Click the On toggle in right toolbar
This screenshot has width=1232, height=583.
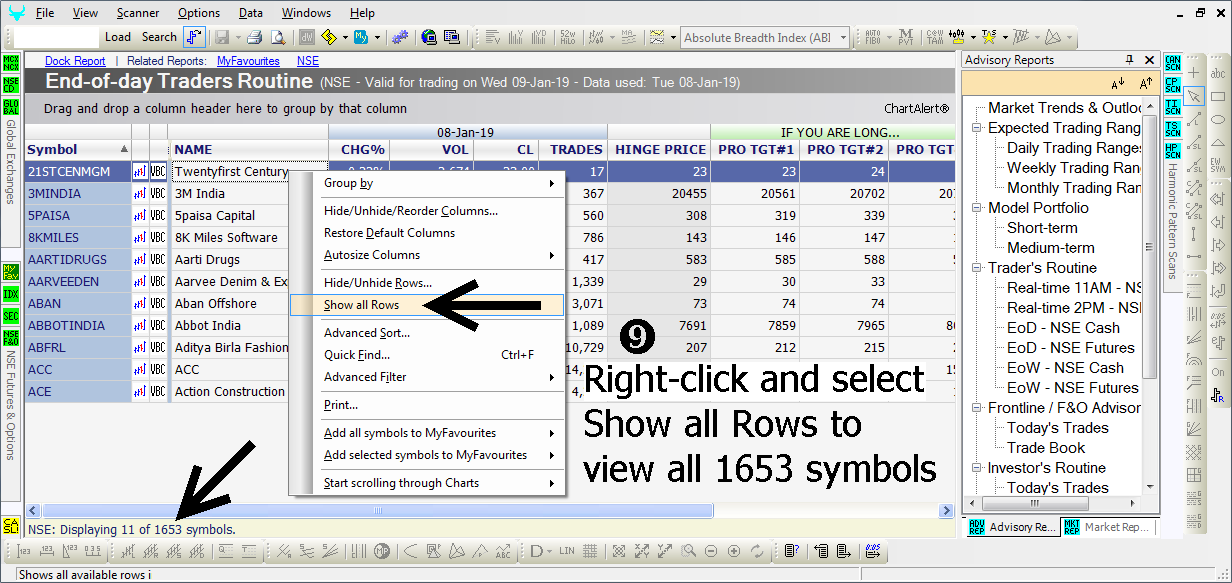pos(1218,372)
